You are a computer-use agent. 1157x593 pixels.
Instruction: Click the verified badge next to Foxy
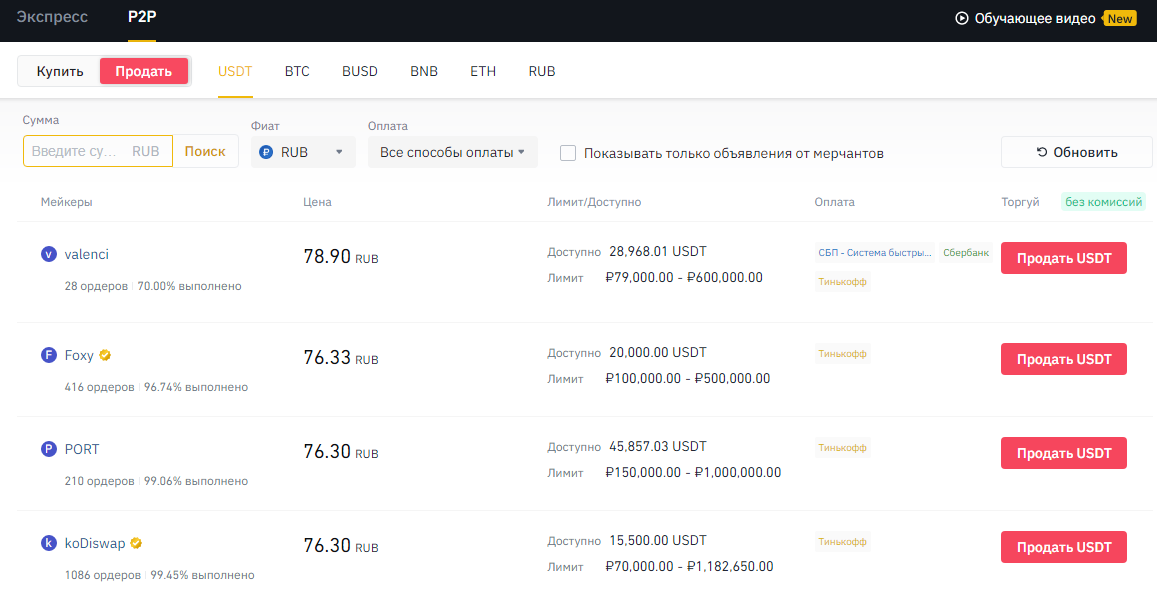point(104,355)
